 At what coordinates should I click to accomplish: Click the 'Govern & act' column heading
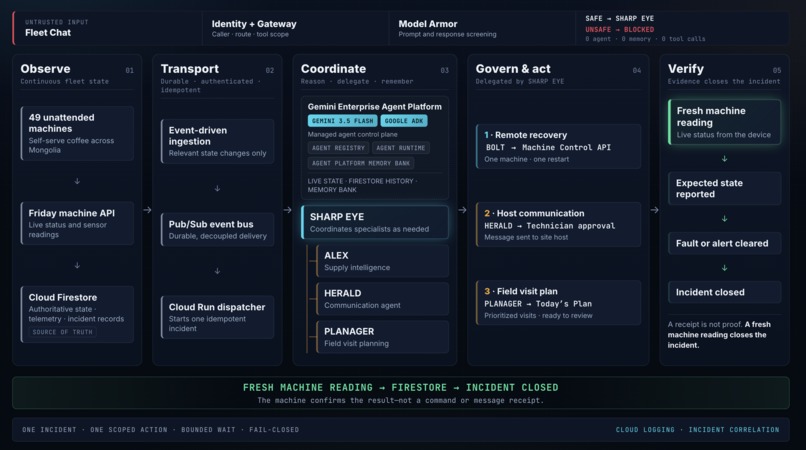click(x=513, y=69)
